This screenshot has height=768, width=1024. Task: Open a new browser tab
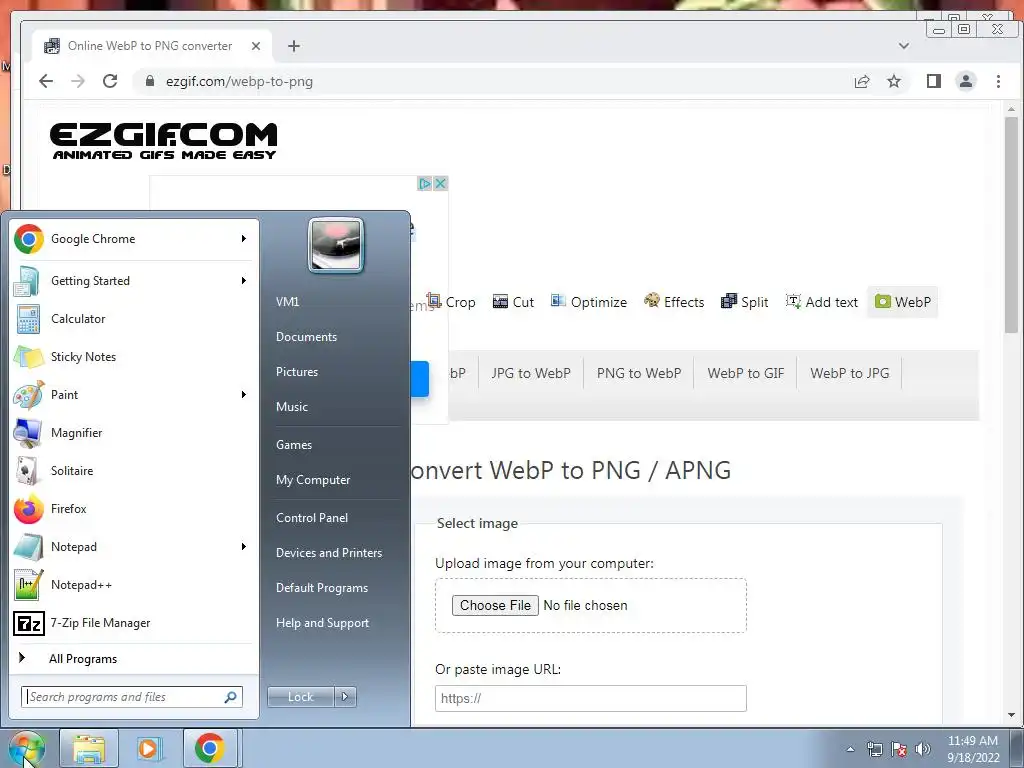click(294, 46)
